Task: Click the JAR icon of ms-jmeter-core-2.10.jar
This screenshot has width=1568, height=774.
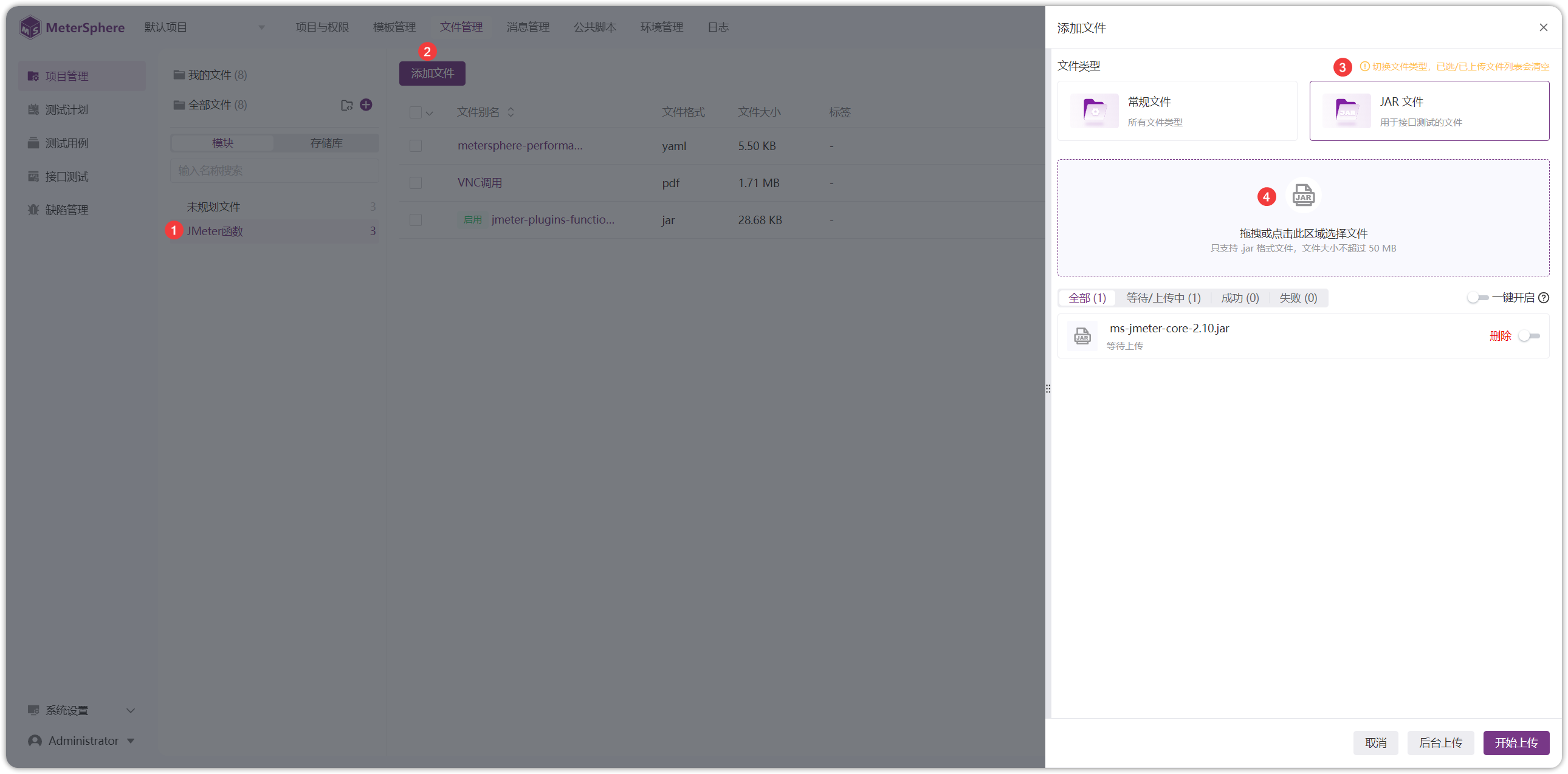Action: pyautogui.click(x=1082, y=336)
